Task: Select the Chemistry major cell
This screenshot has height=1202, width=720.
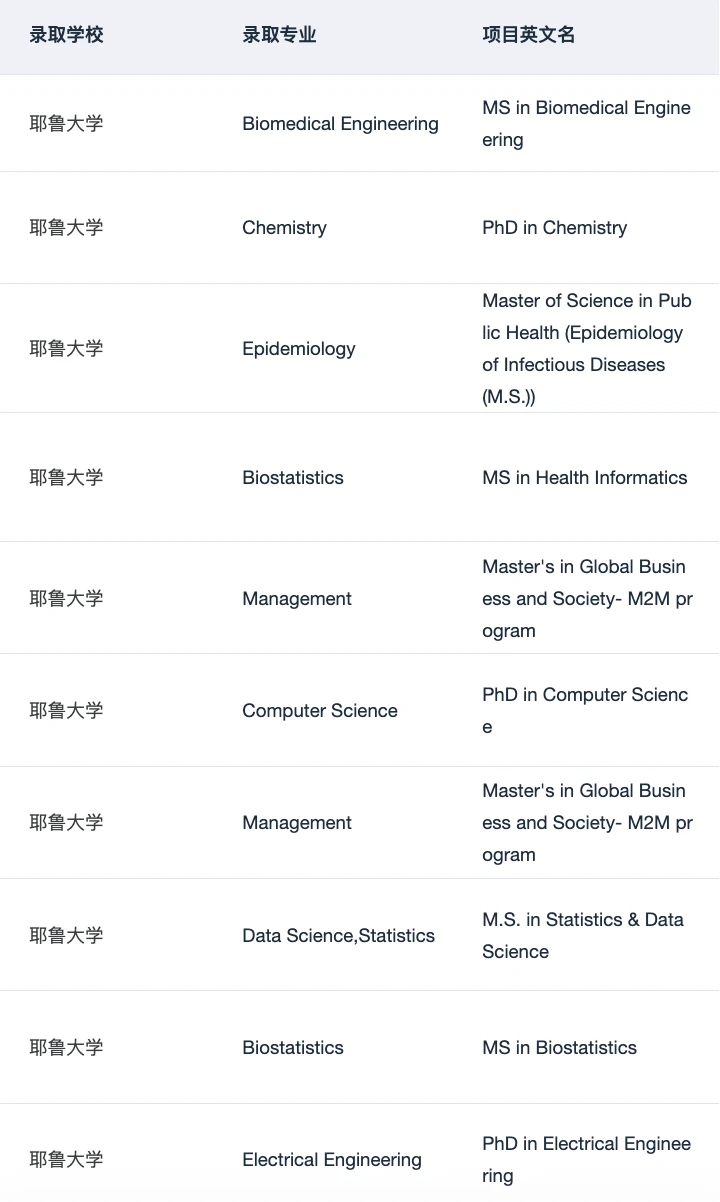Action: [x=284, y=228]
